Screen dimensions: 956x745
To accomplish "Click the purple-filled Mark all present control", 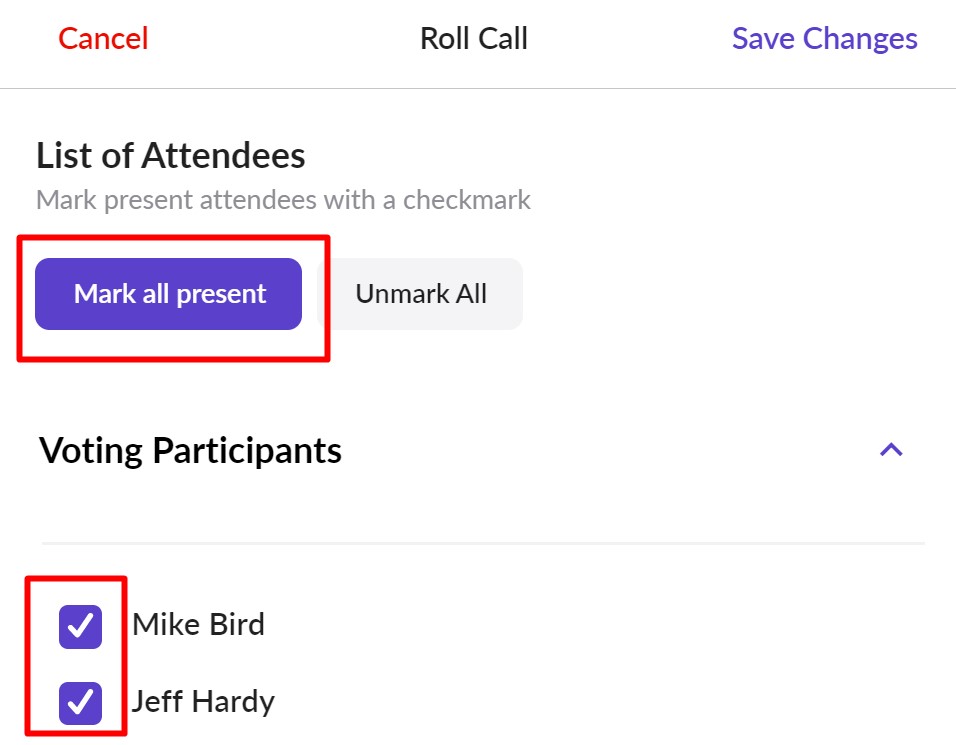I will (x=169, y=294).
